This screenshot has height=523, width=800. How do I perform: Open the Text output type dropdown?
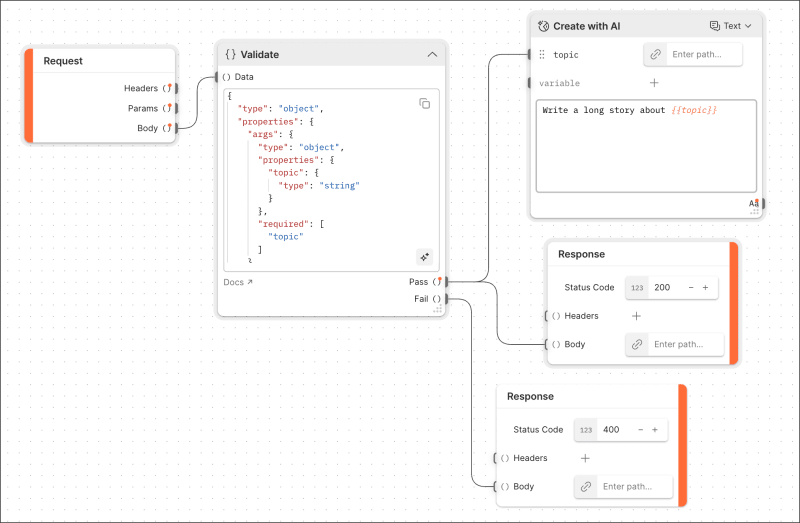[x=731, y=26]
